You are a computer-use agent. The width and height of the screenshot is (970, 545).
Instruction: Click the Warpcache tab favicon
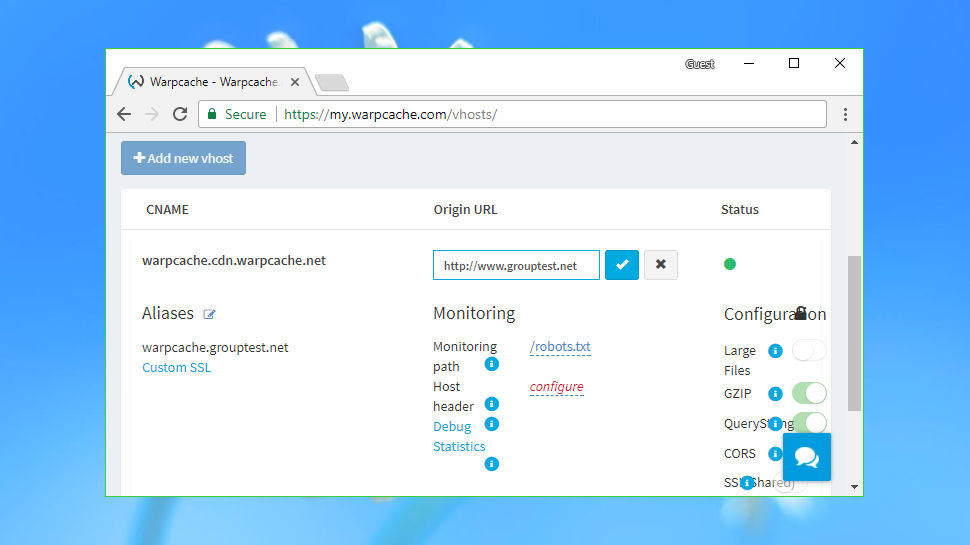(135, 82)
